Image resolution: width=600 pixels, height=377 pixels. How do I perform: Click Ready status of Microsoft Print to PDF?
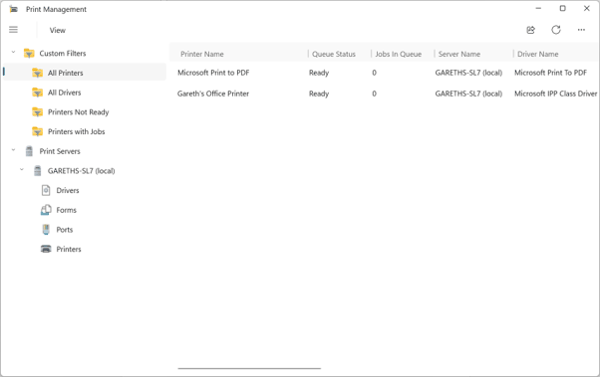click(x=319, y=73)
